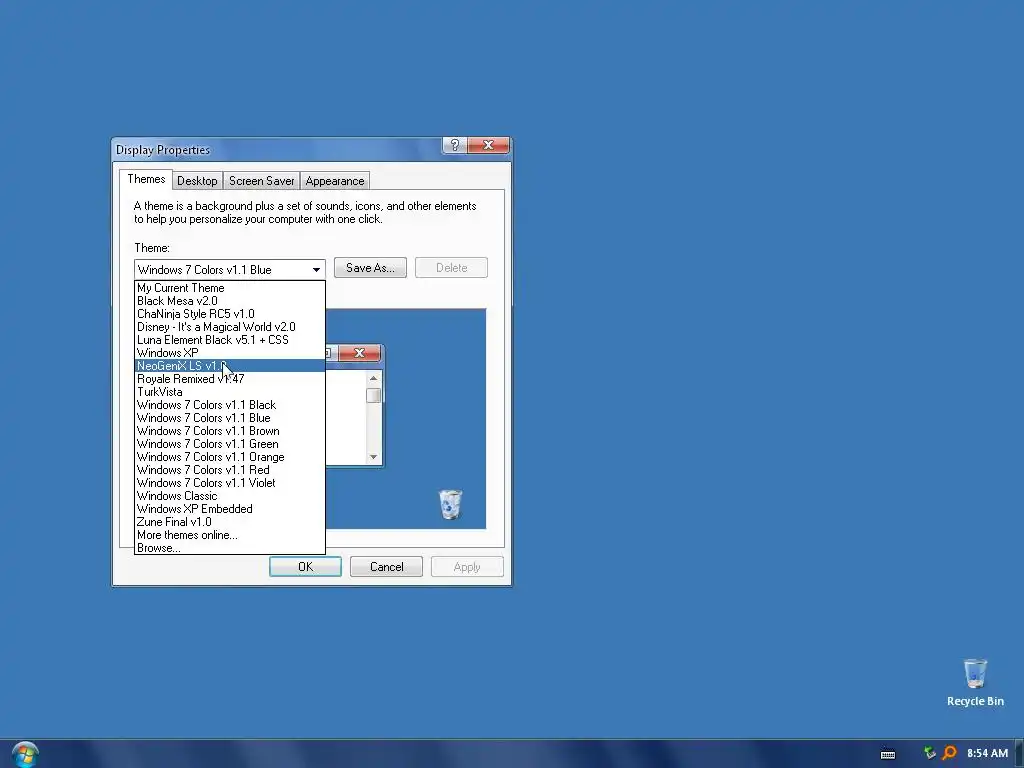Image resolution: width=1024 pixels, height=768 pixels.
Task: Pick Royale Remixed v1.47 theme
Action: point(230,379)
